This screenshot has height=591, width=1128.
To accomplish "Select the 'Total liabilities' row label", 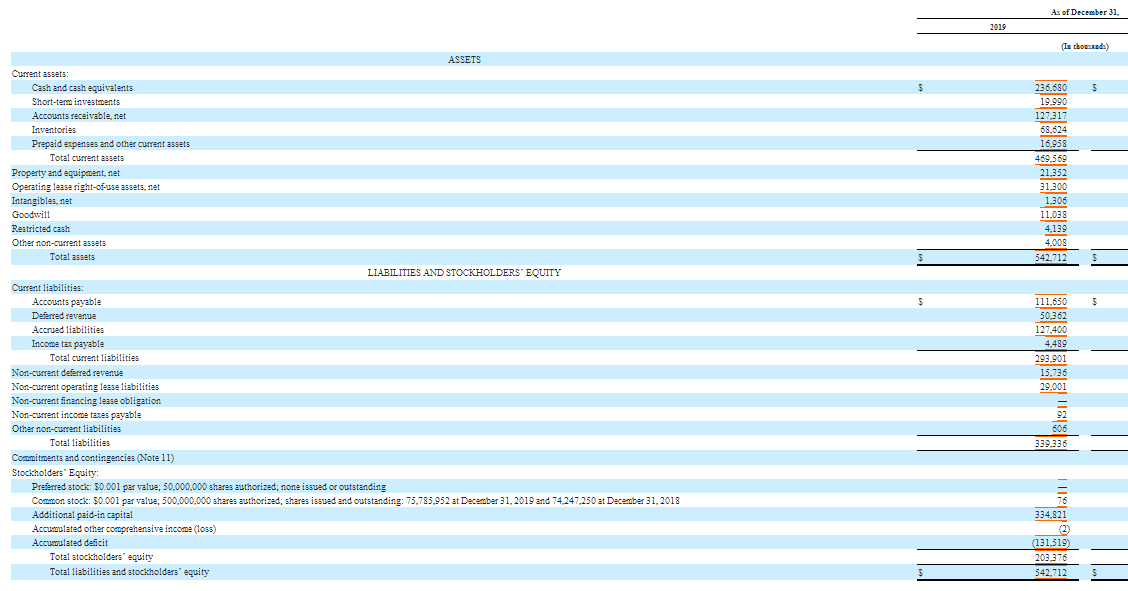I will pos(80,443).
